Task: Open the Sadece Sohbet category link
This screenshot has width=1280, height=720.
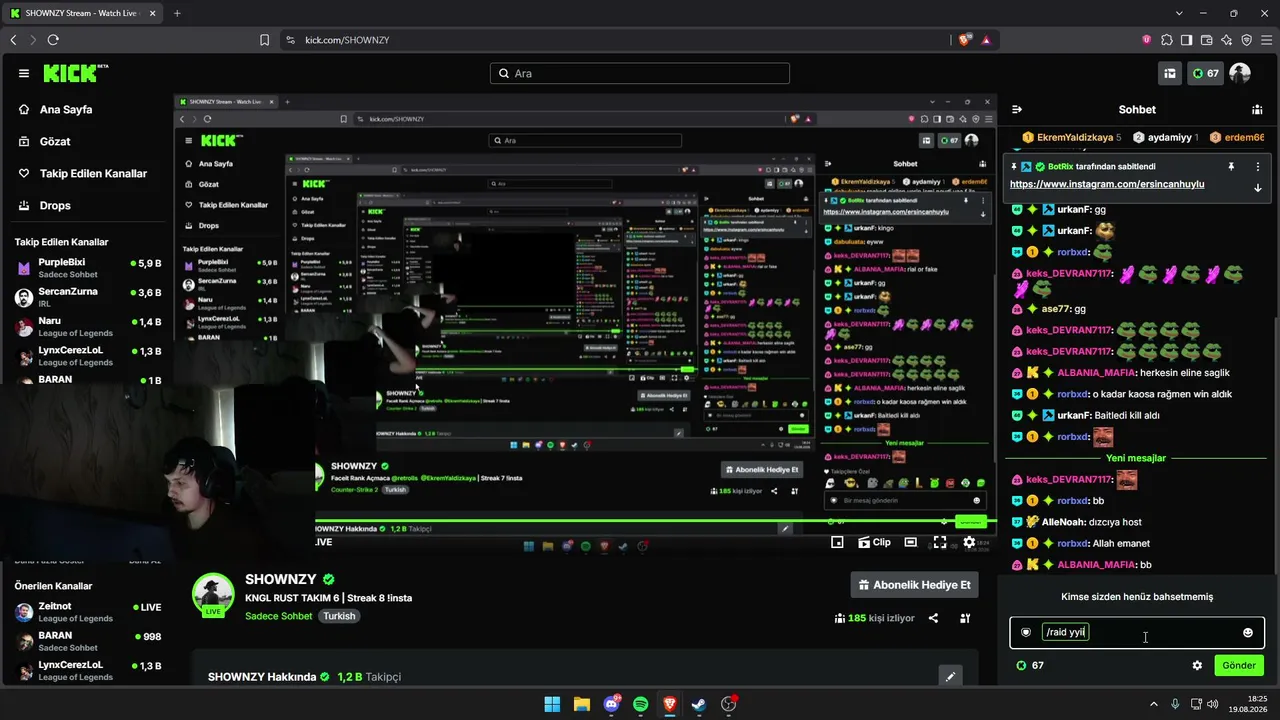Action: point(279,616)
